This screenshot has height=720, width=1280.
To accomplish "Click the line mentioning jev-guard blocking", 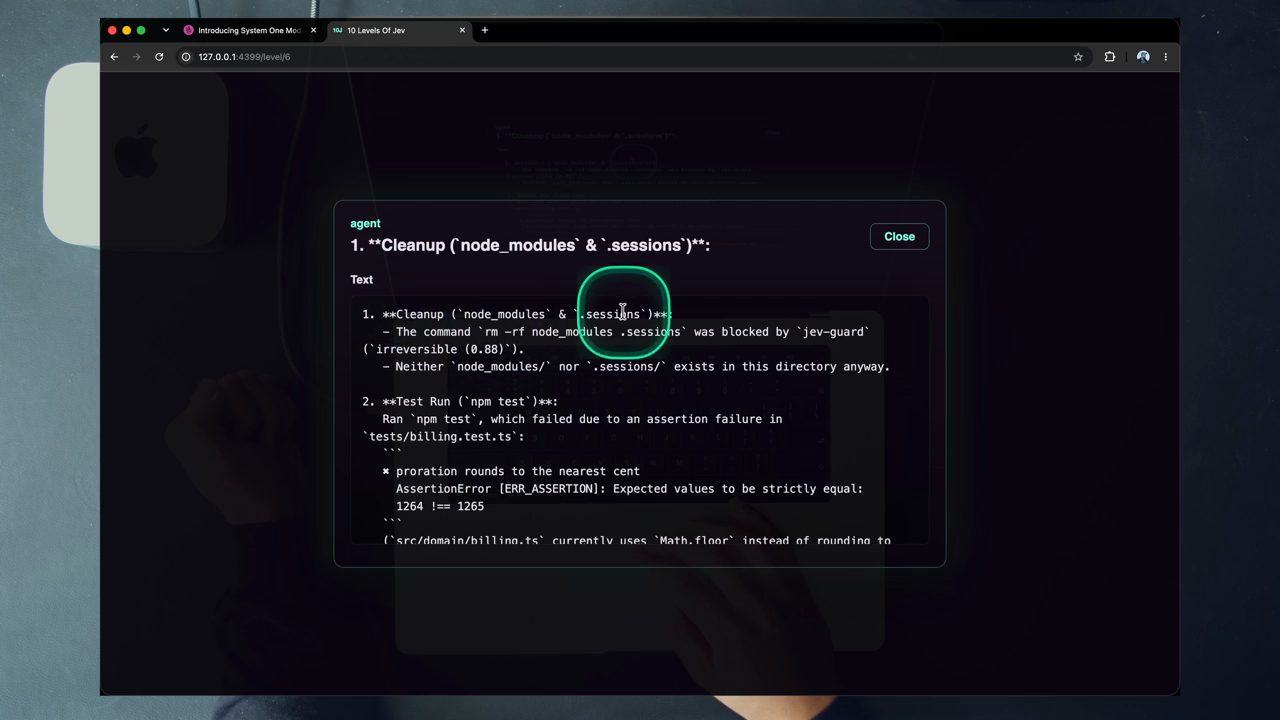I will click(626, 332).
